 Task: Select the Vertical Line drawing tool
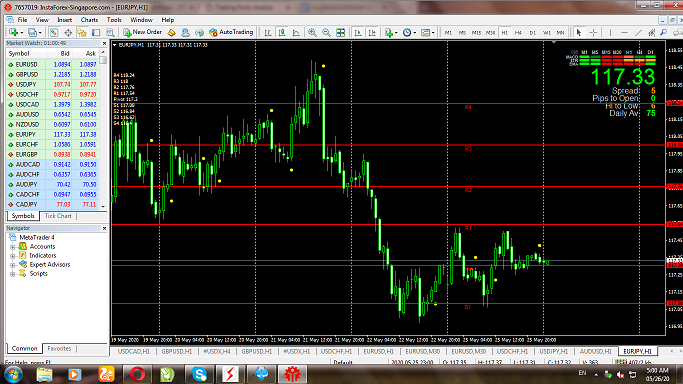[610, 32]
